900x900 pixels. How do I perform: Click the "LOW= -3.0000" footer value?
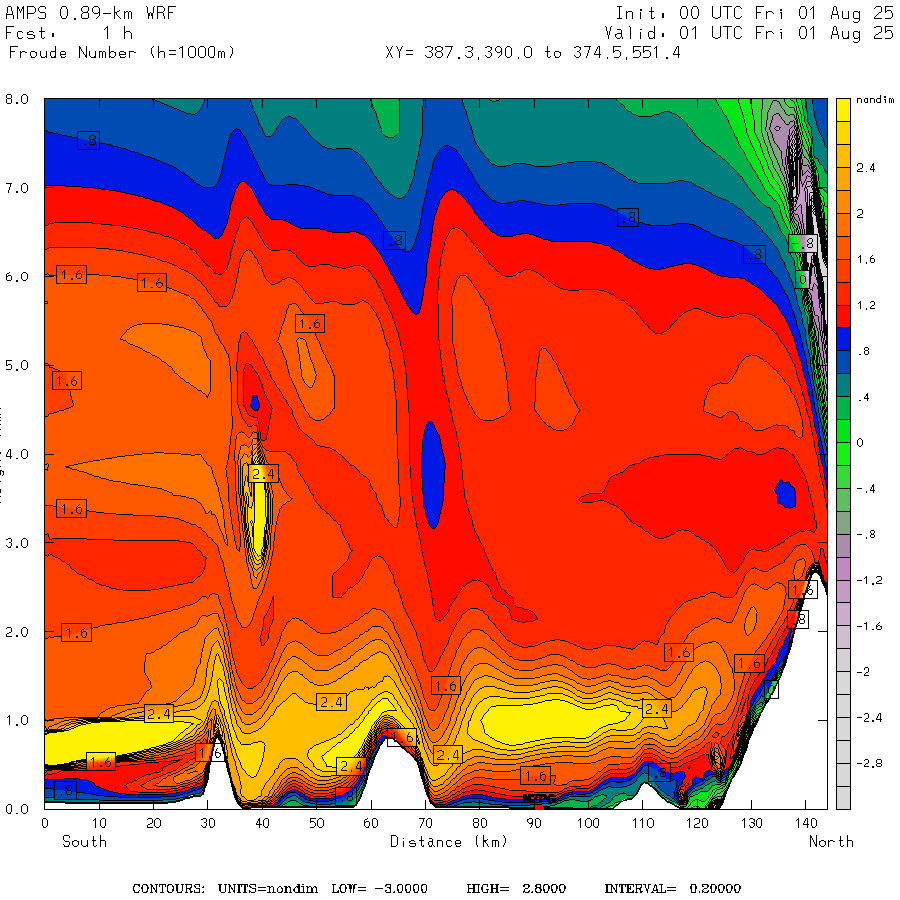(379, 889)
